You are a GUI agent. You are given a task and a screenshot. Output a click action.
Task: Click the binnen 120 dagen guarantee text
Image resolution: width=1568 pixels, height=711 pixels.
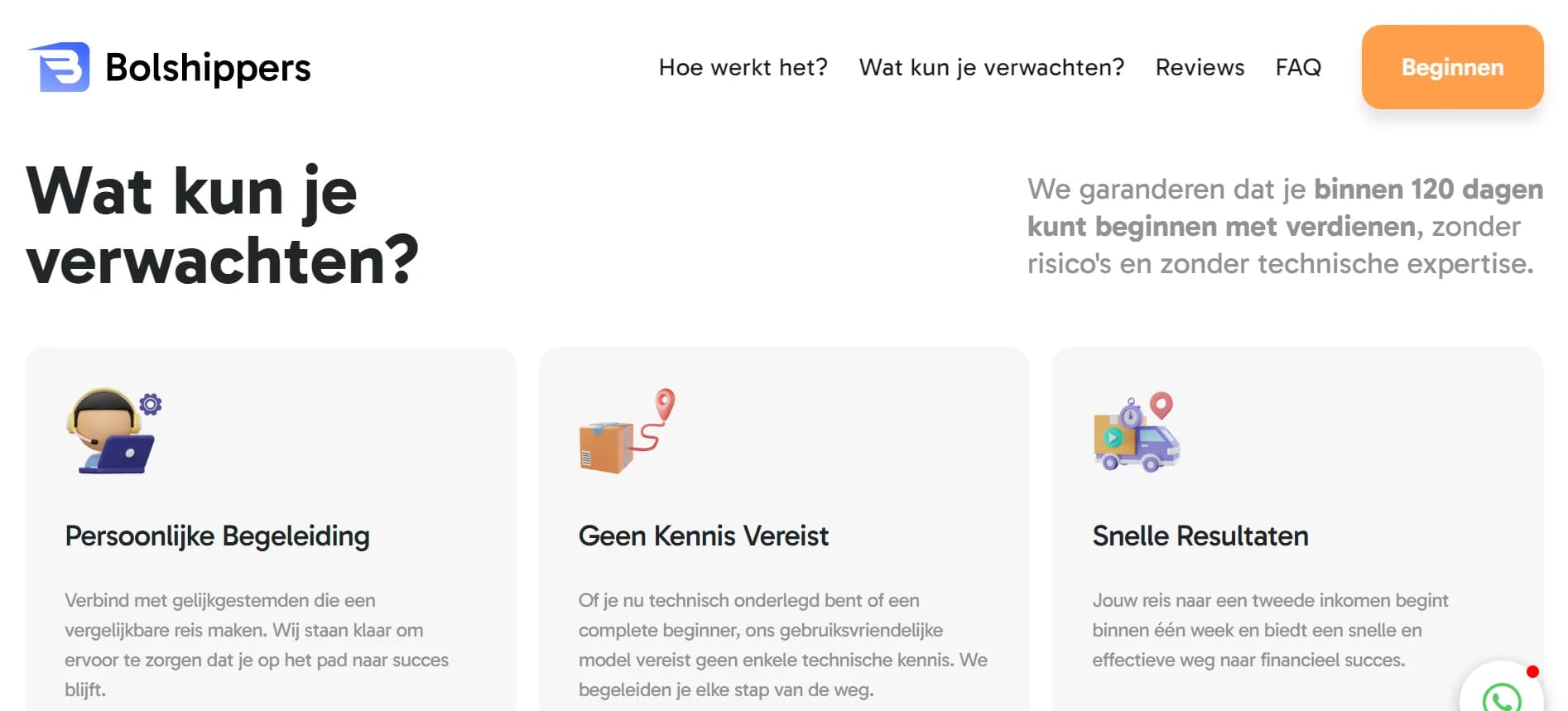click(1428, 189)
